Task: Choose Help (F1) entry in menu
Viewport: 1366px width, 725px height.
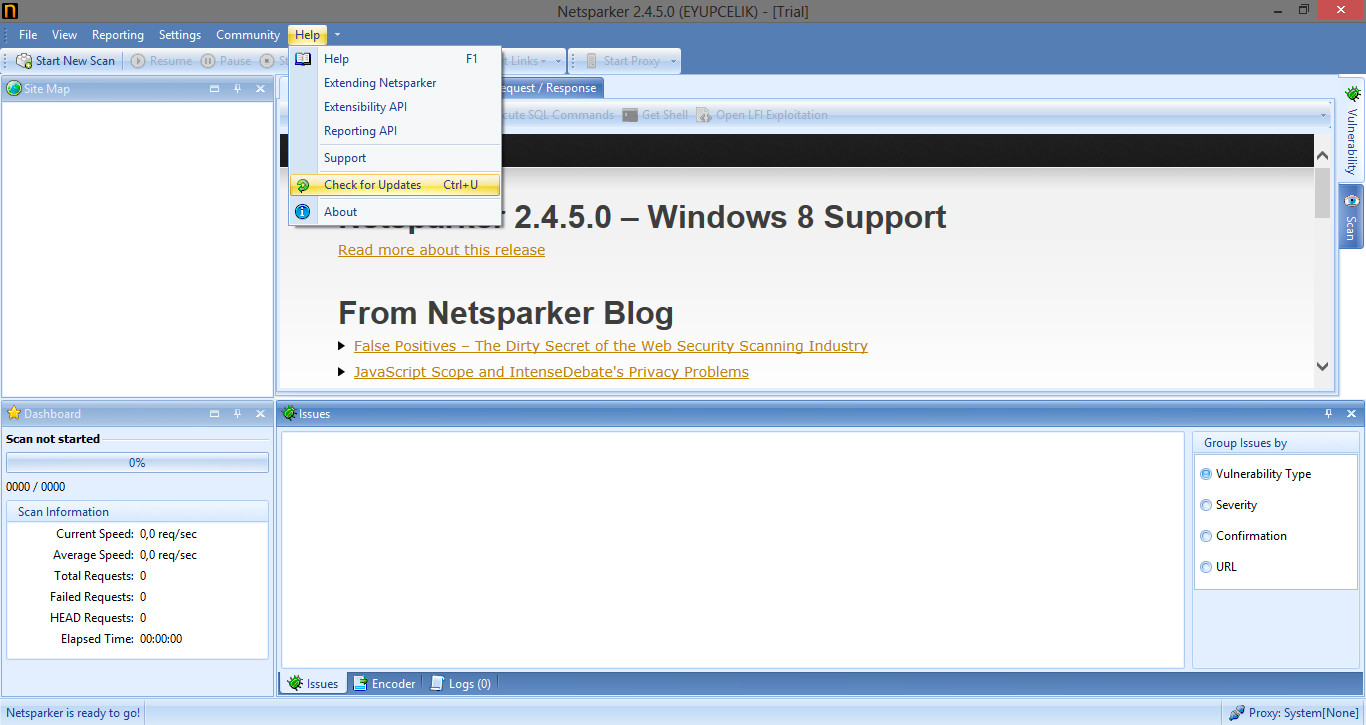Action: tap(395, 59)
